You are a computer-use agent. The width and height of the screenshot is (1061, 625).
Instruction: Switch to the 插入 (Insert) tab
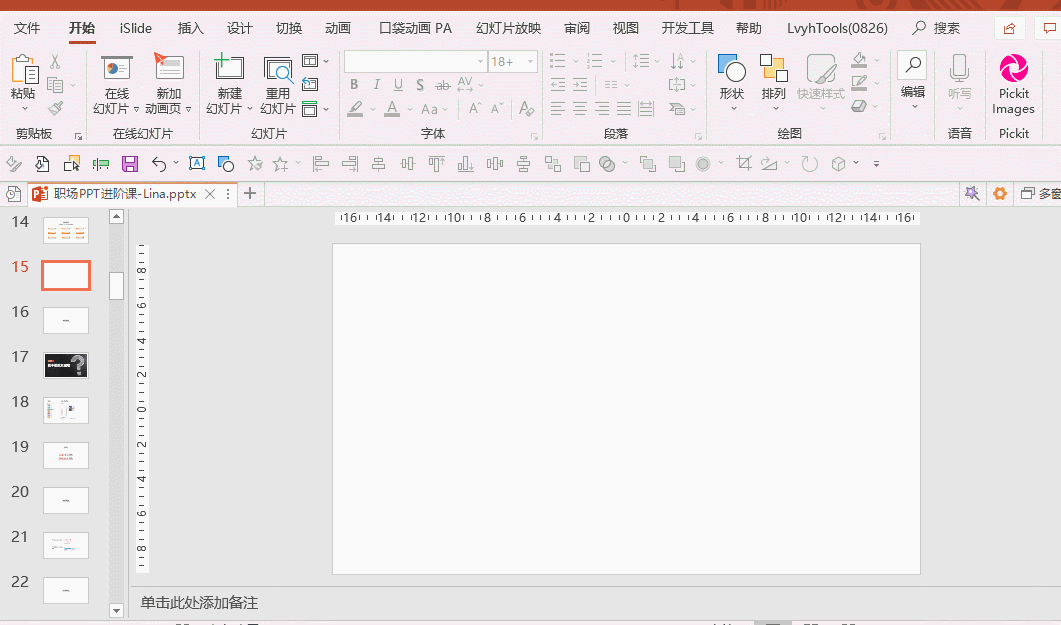[191, 28]
